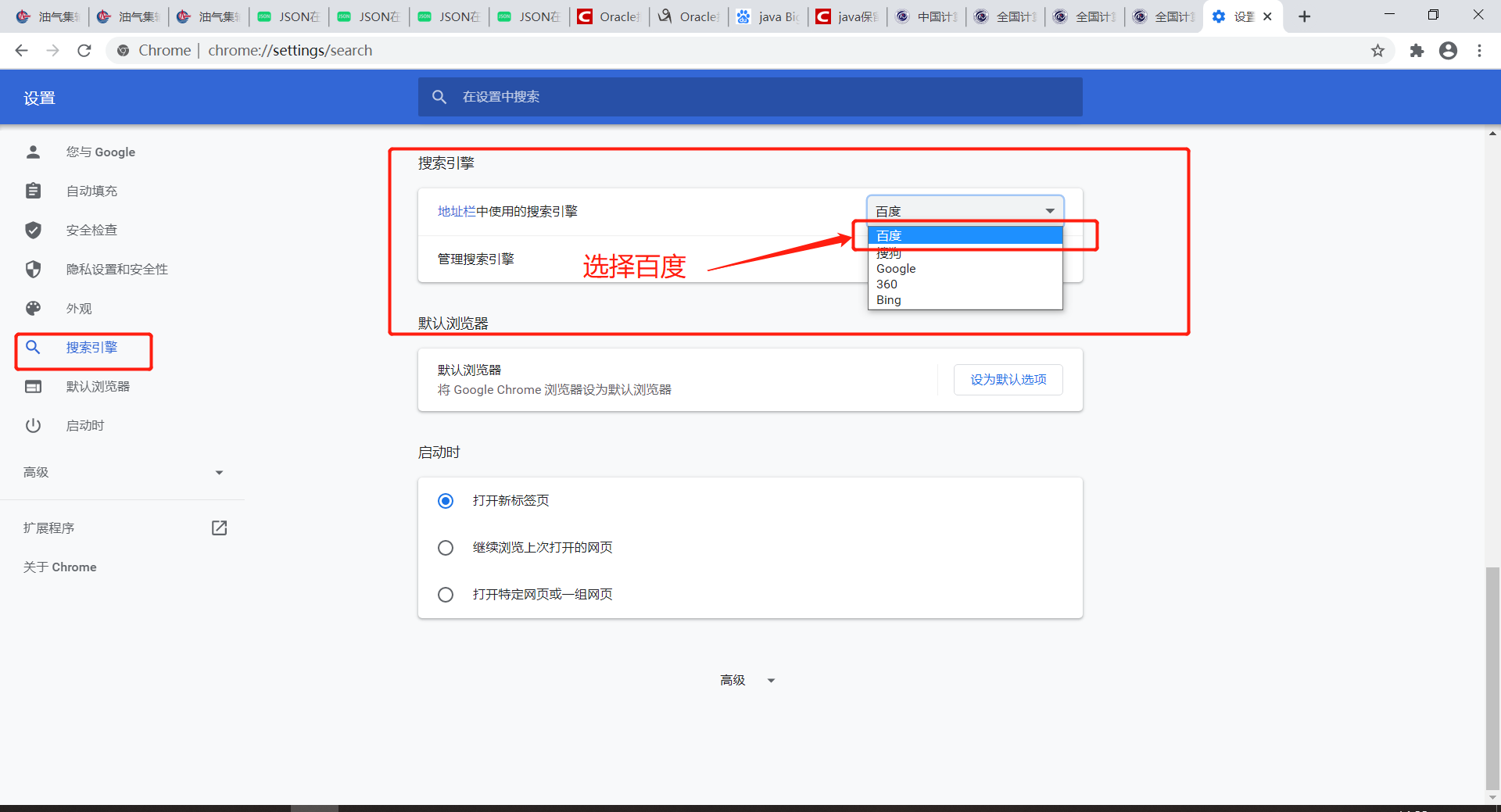Screen dimensions: 1501x812
Task: Click the magnifier icon in settings search
Action: [439, 97]
